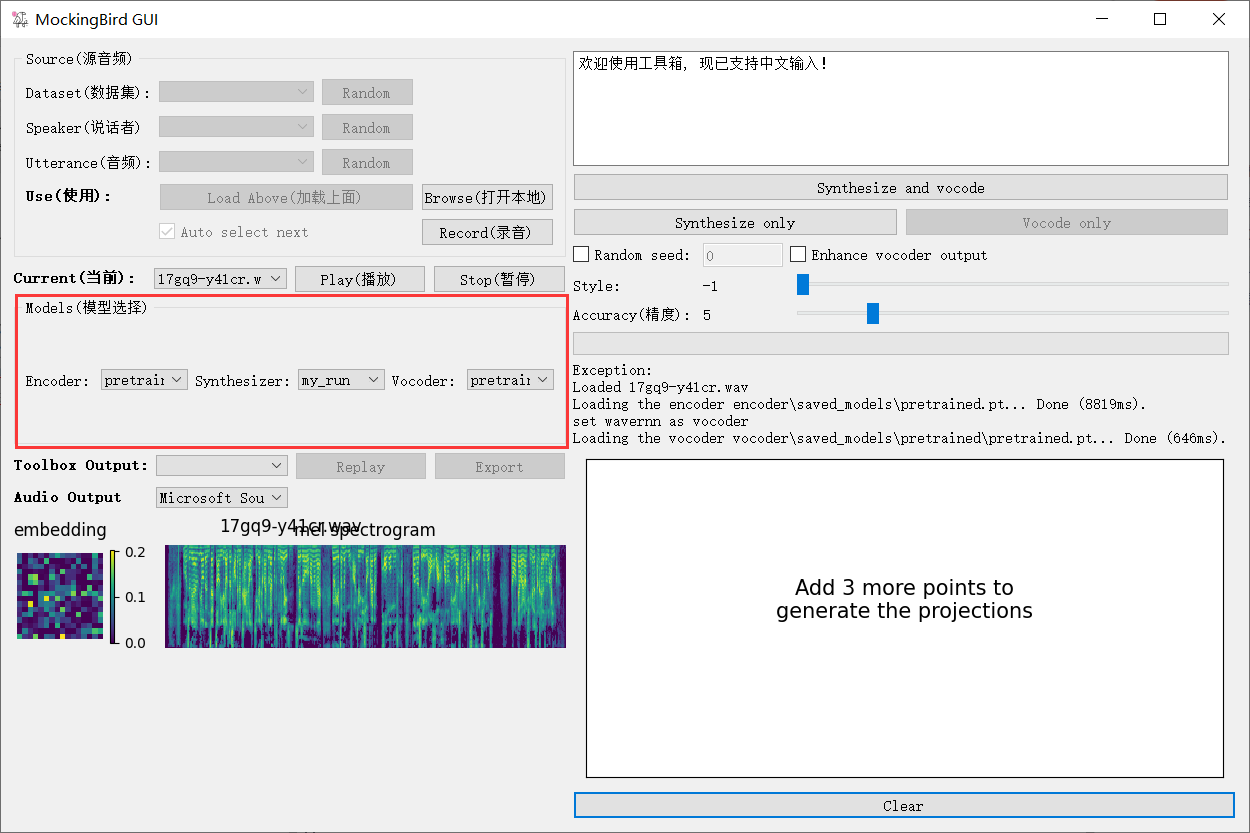Clear the projections with the Clear button
This screenshot has height=833, width=1250.
(902, 805)
